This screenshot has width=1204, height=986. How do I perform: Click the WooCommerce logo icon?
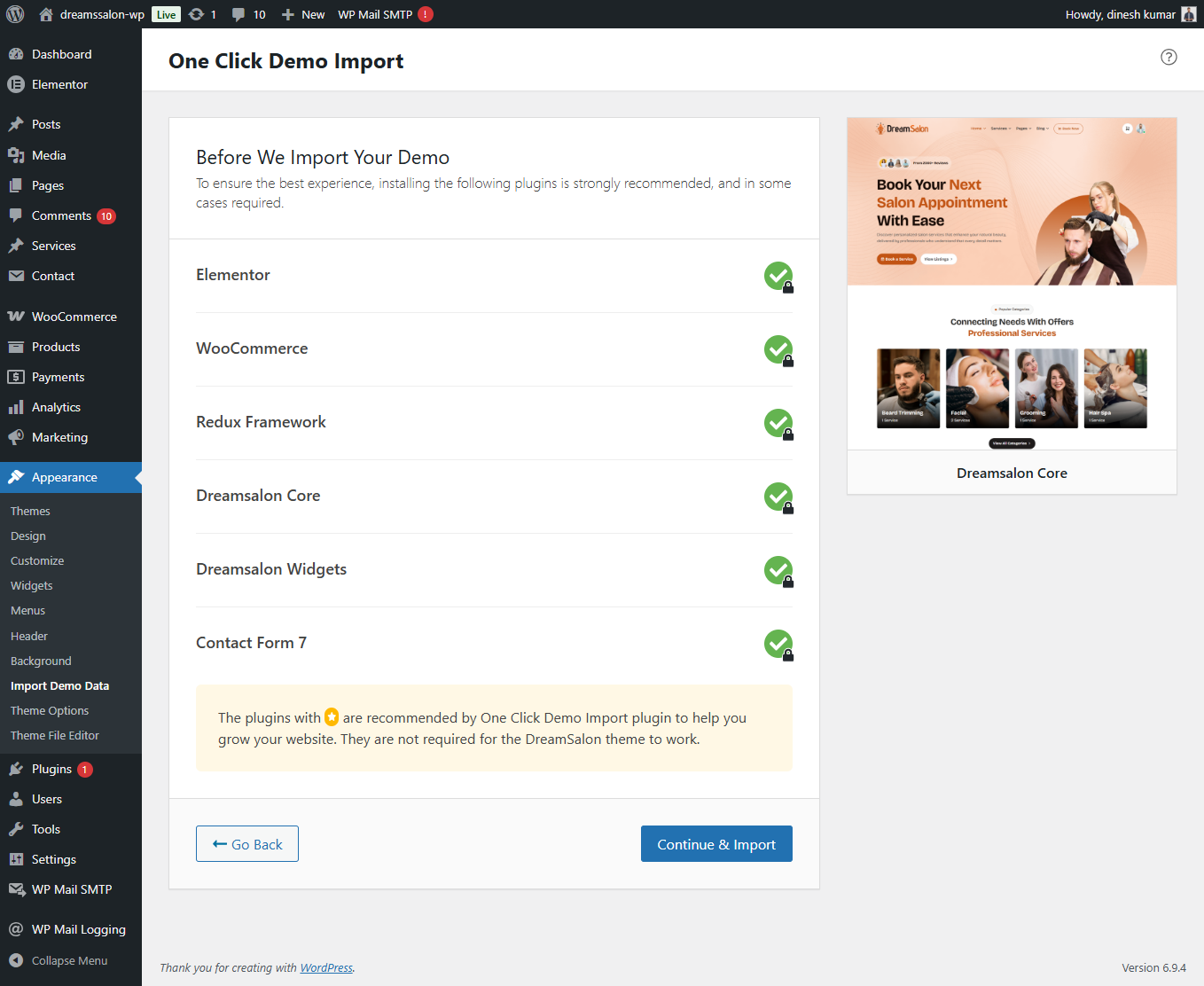(16, 317)
